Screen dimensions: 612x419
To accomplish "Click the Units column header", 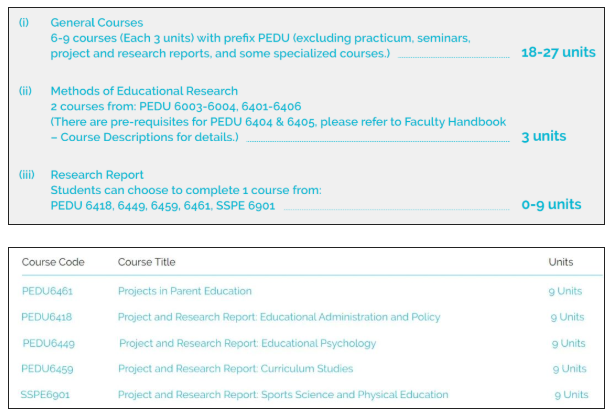I will 561,262.
